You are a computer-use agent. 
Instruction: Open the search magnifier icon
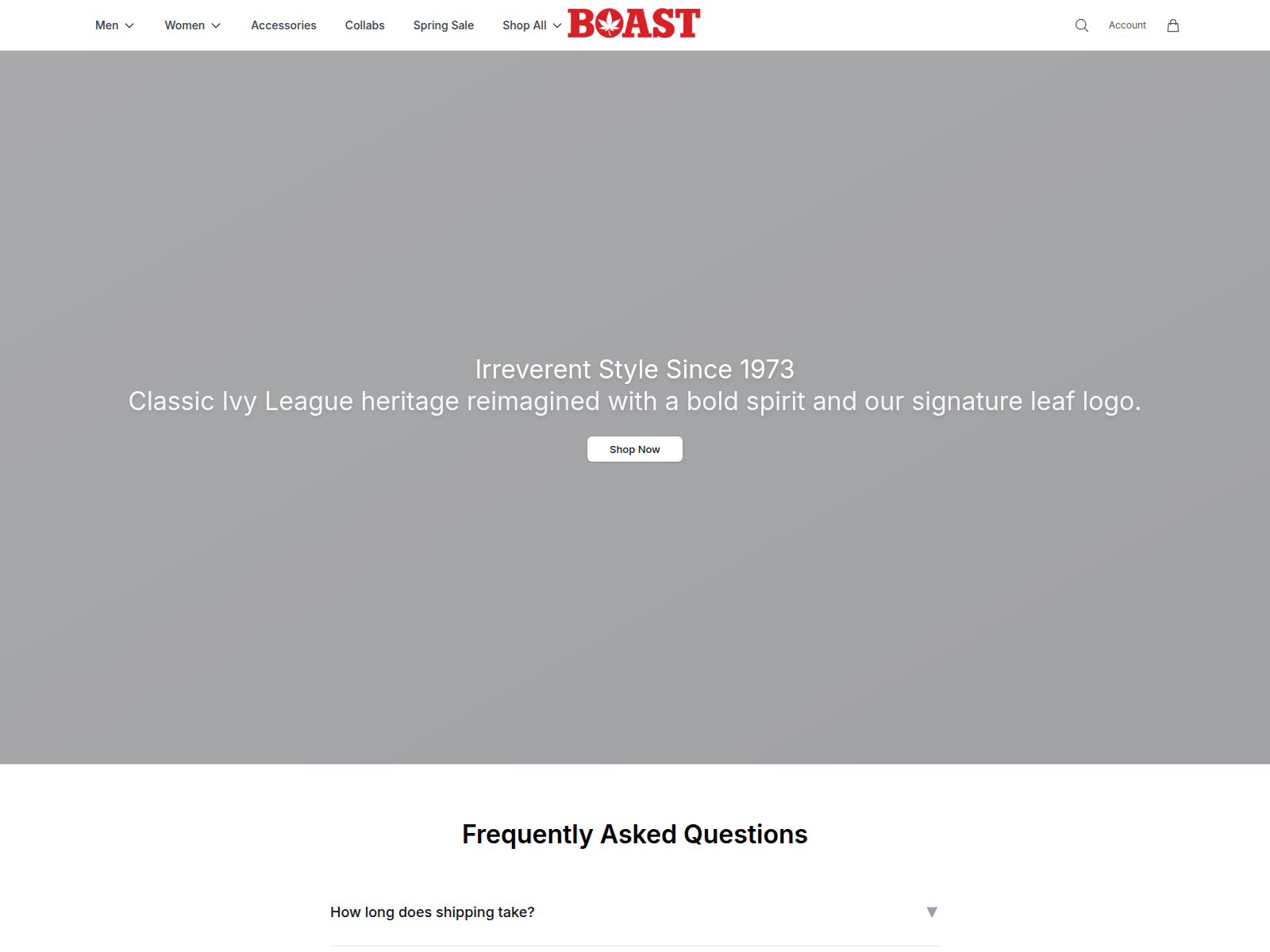(x=1081, y=25)
